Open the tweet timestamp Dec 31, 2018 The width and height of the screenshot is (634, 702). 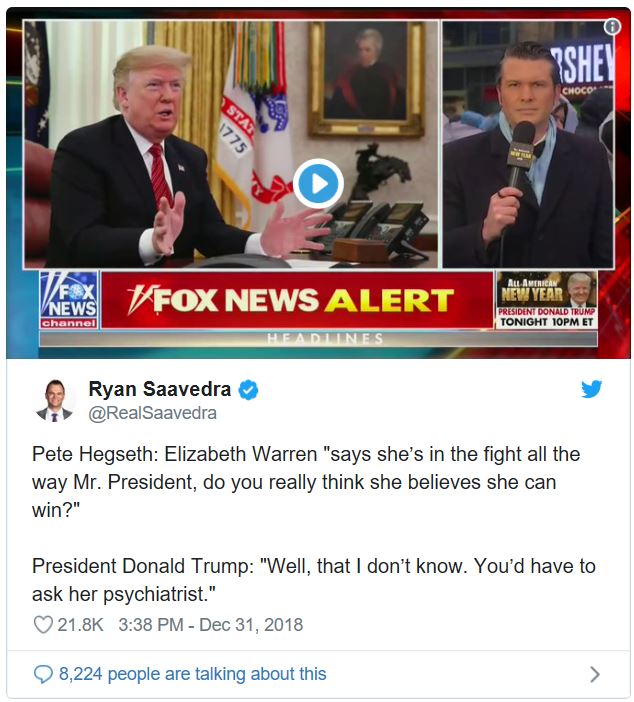tap(210, 625)
